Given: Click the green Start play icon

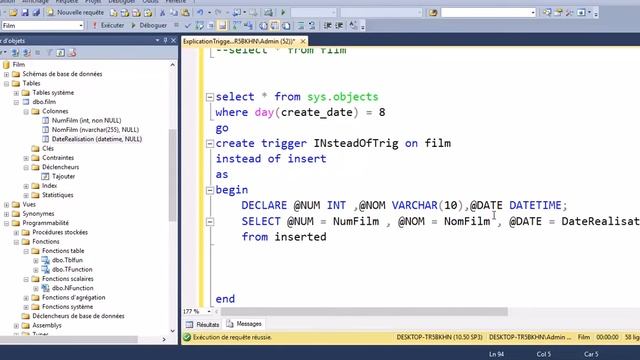Looking at the screenshot, I should coord(283,13).
